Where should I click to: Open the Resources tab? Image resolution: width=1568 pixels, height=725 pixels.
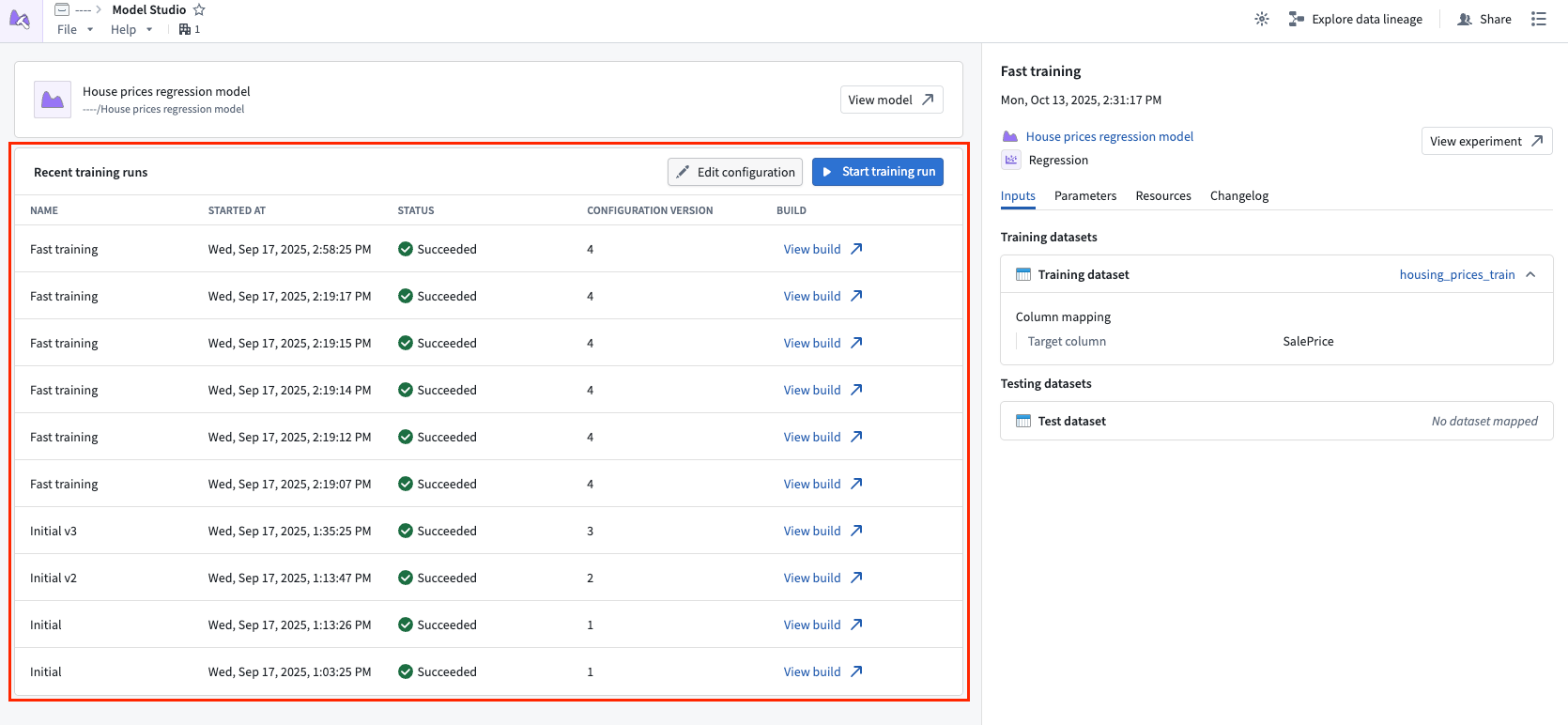click(1163, 196)
